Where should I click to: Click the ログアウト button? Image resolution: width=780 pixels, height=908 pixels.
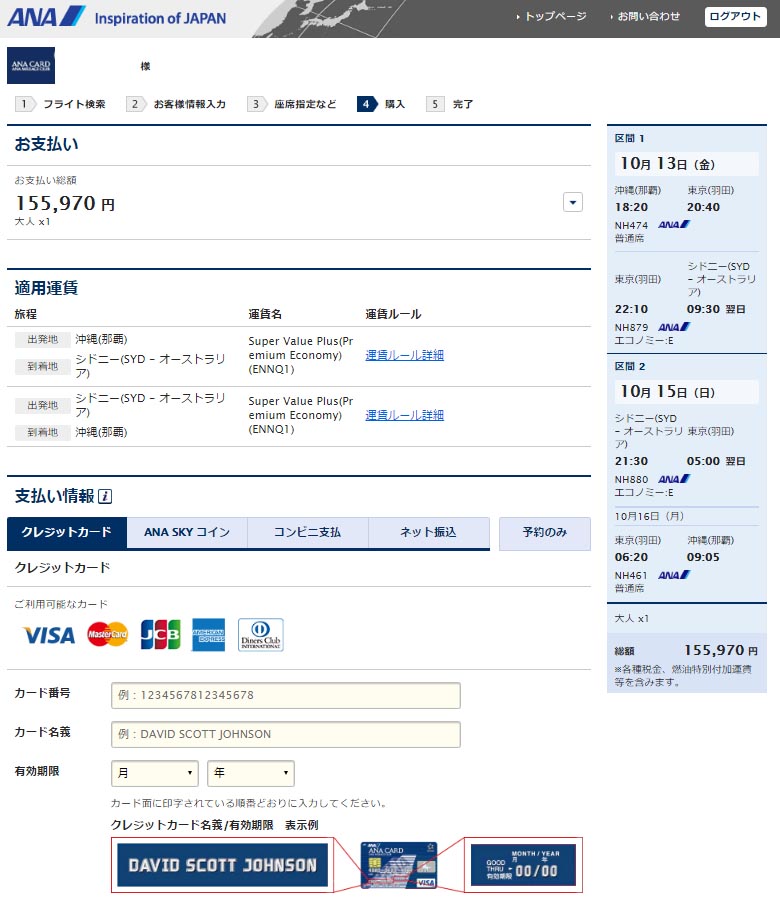tap(735, 17)
